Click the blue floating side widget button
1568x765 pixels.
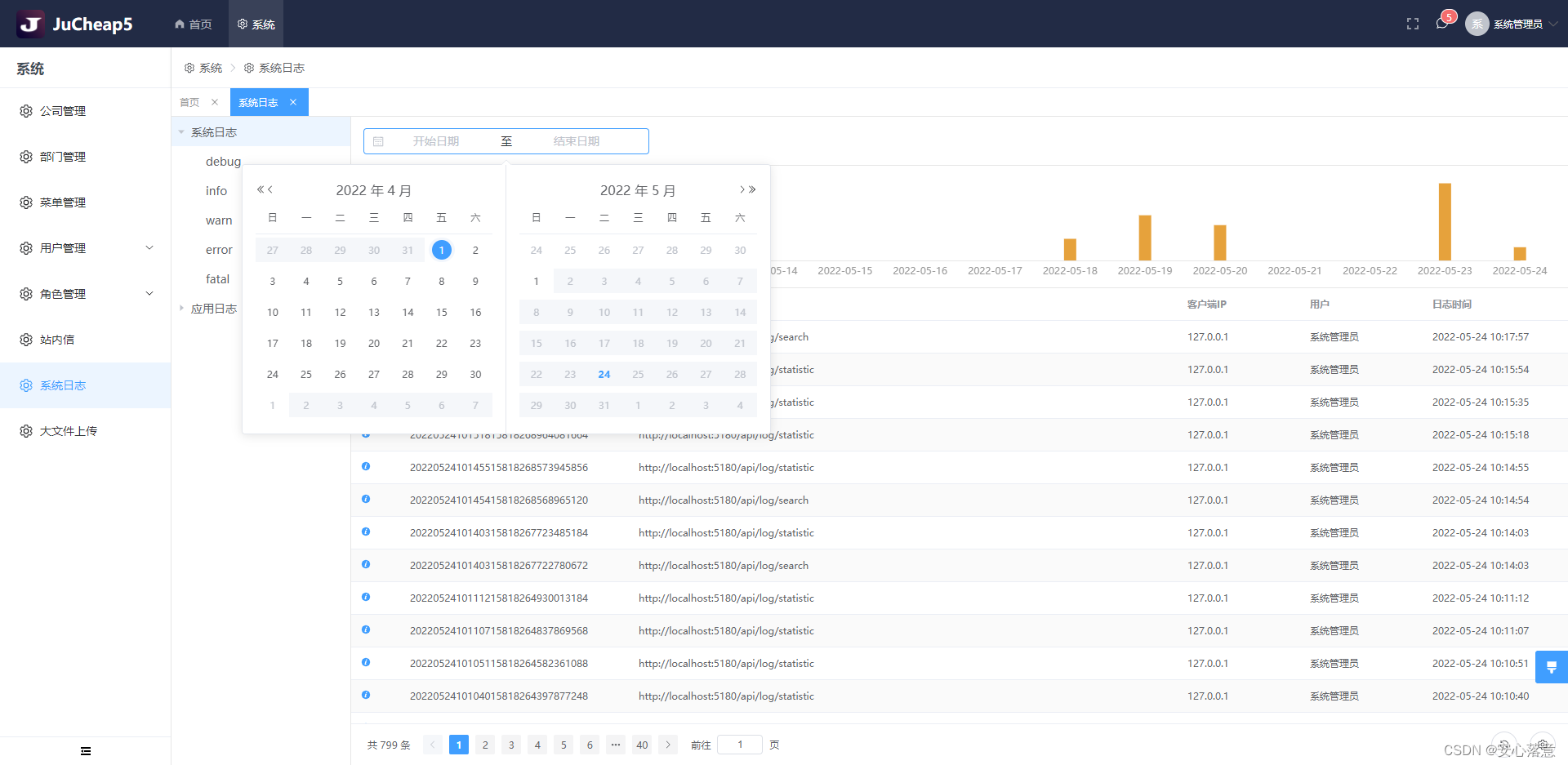pos(1552,667)
